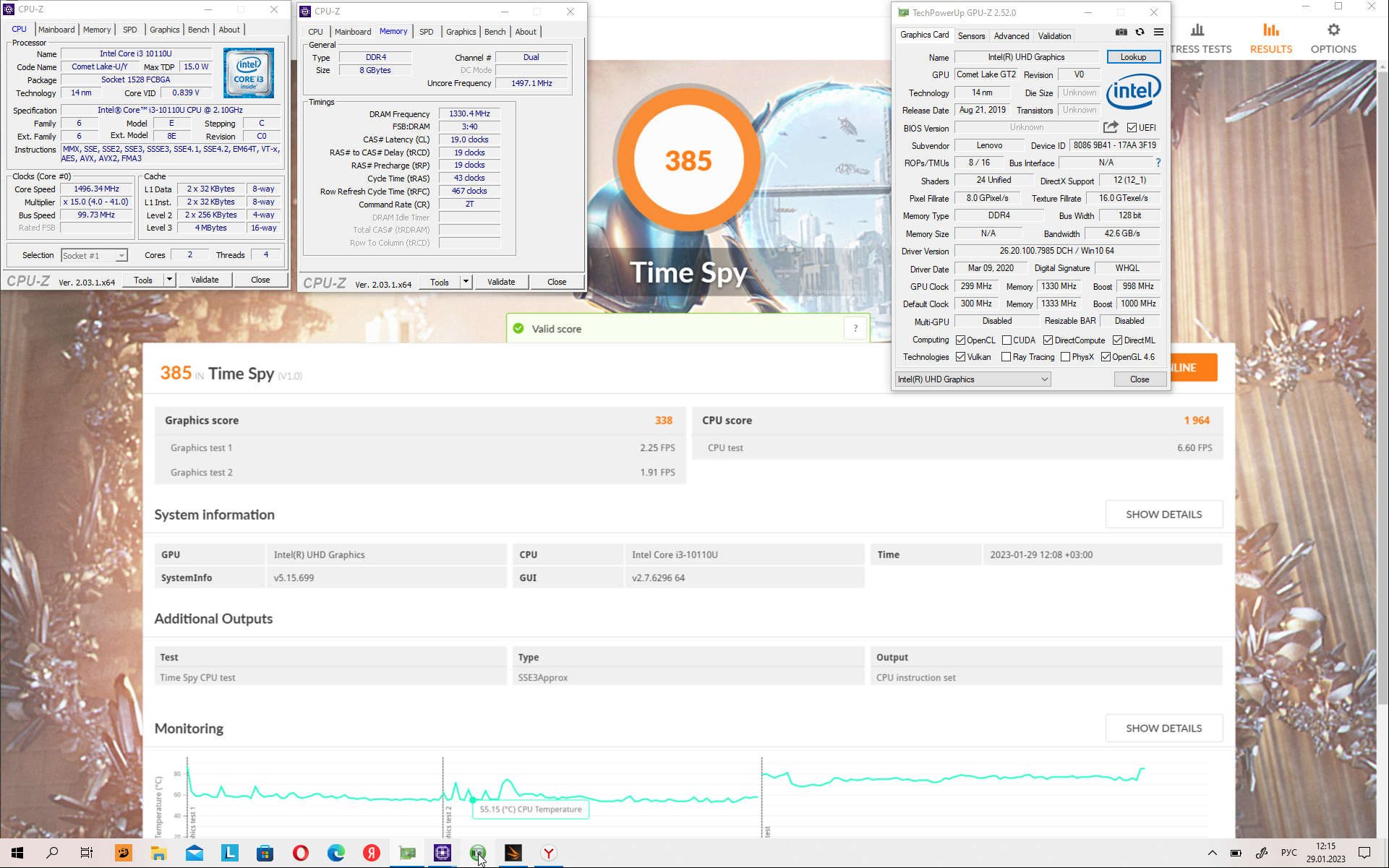
Task: Launch Microsoft Store from the taskbar
Action: [265, 853]
